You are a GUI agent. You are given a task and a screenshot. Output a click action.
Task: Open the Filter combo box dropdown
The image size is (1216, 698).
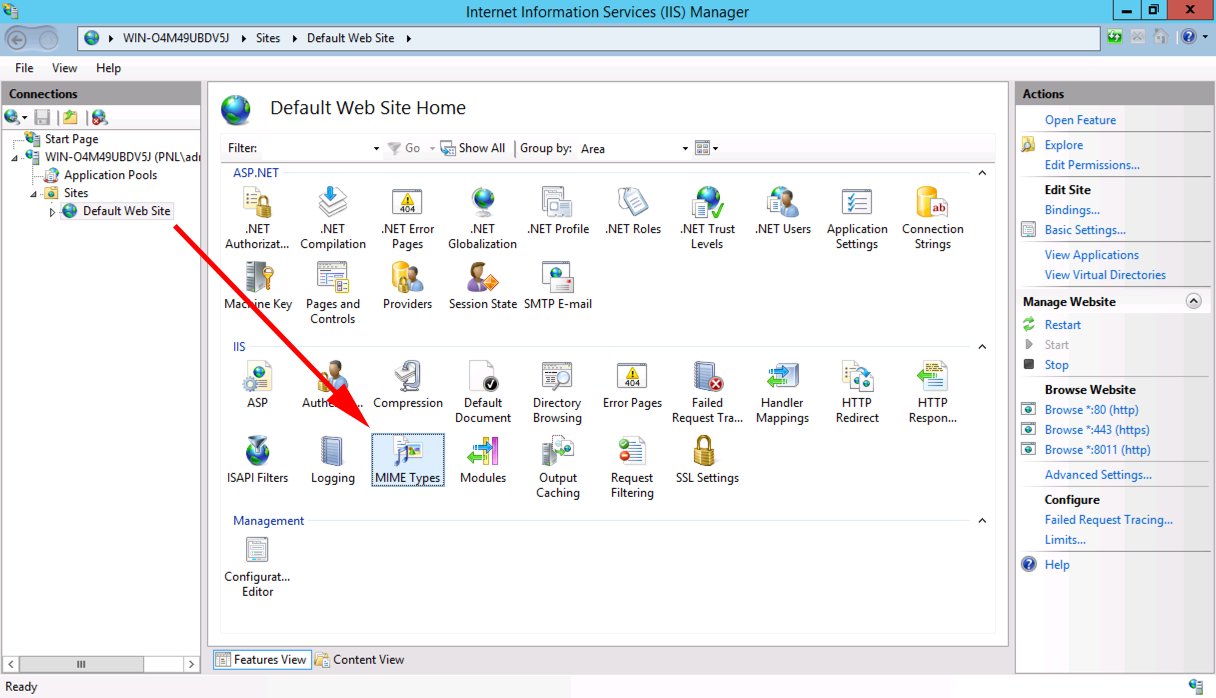(x=376, y=148)
